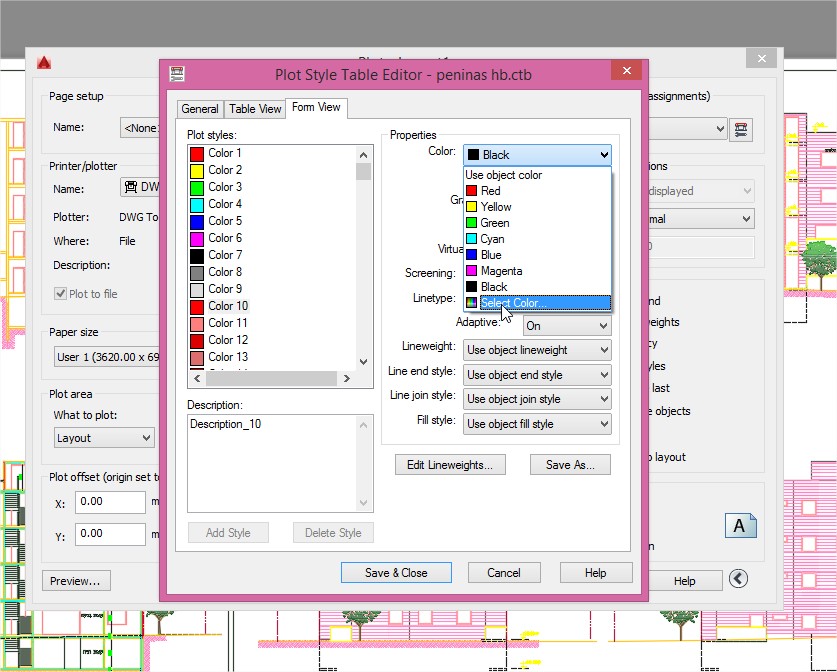Toggle the Plot to file checkbox
837x672 pixels.
[x=60, y=294]
